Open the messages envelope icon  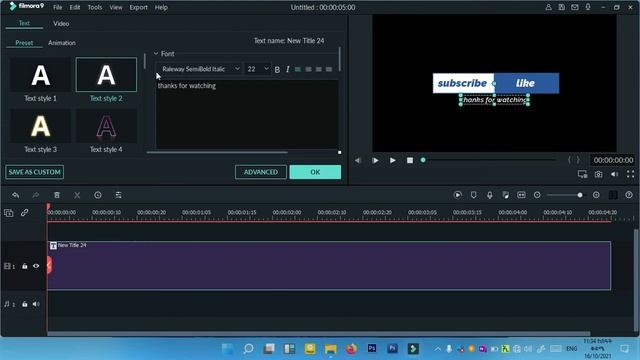575,7
